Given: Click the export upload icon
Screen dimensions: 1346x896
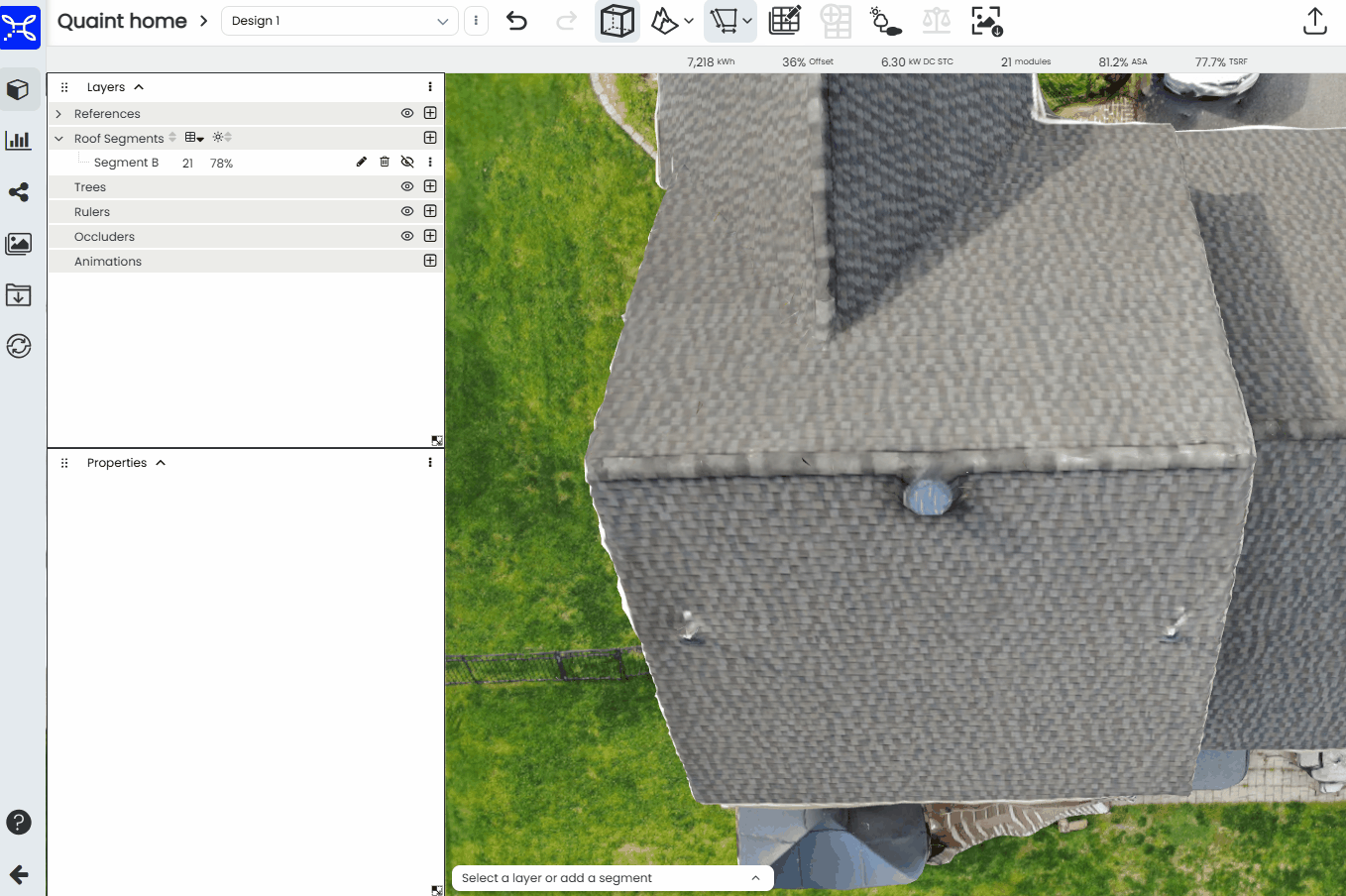Looking at the screenshot, I should pyautogui.click(x=1314, y=21).
